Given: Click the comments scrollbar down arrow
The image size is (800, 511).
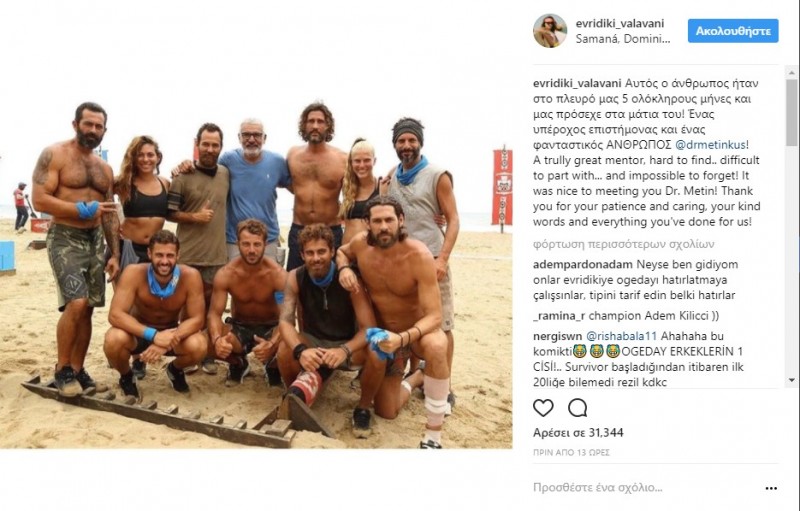Looking at the screenshot, I should tap(791, 380).
